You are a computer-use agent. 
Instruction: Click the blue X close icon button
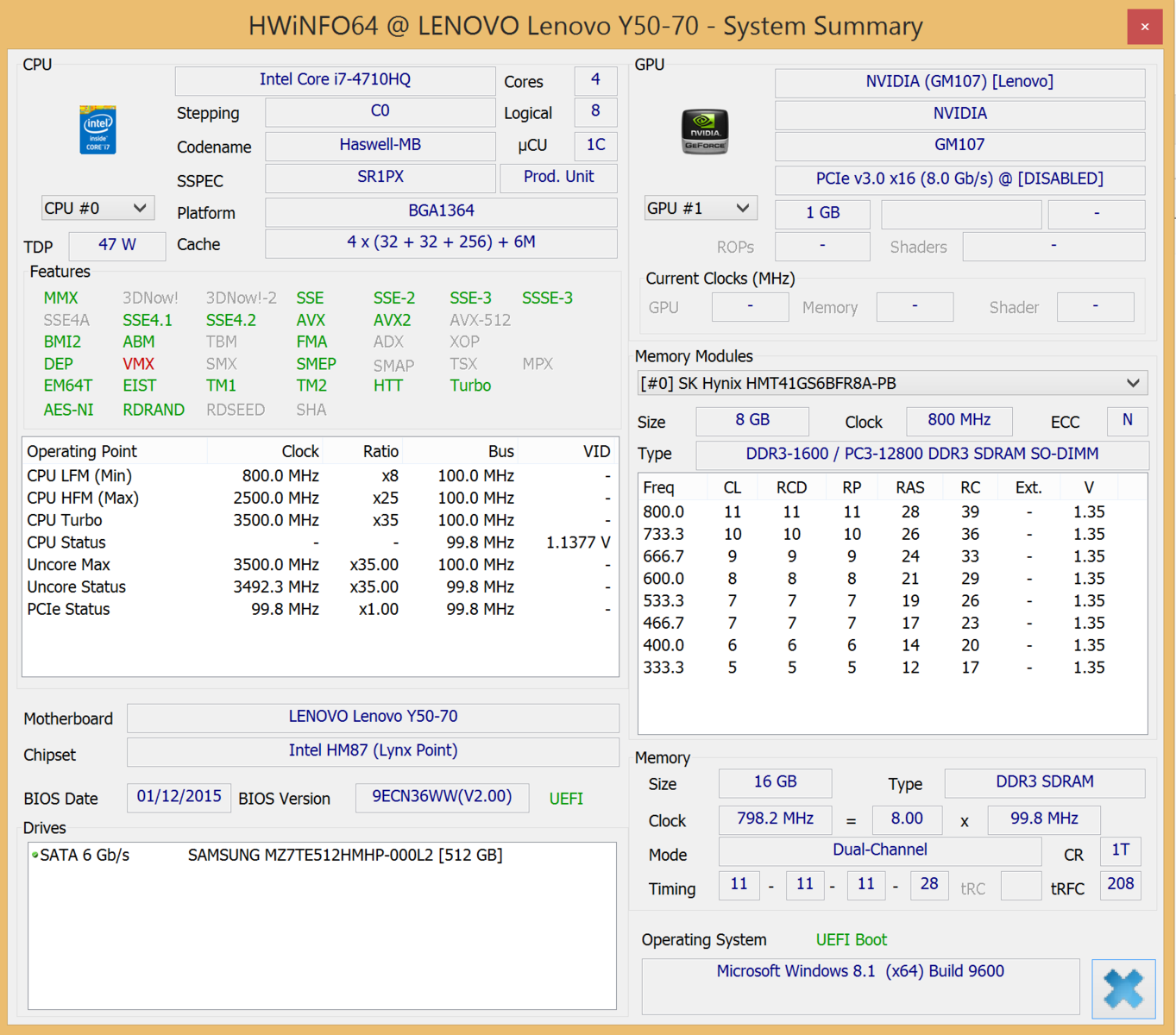coord(1123,988)
